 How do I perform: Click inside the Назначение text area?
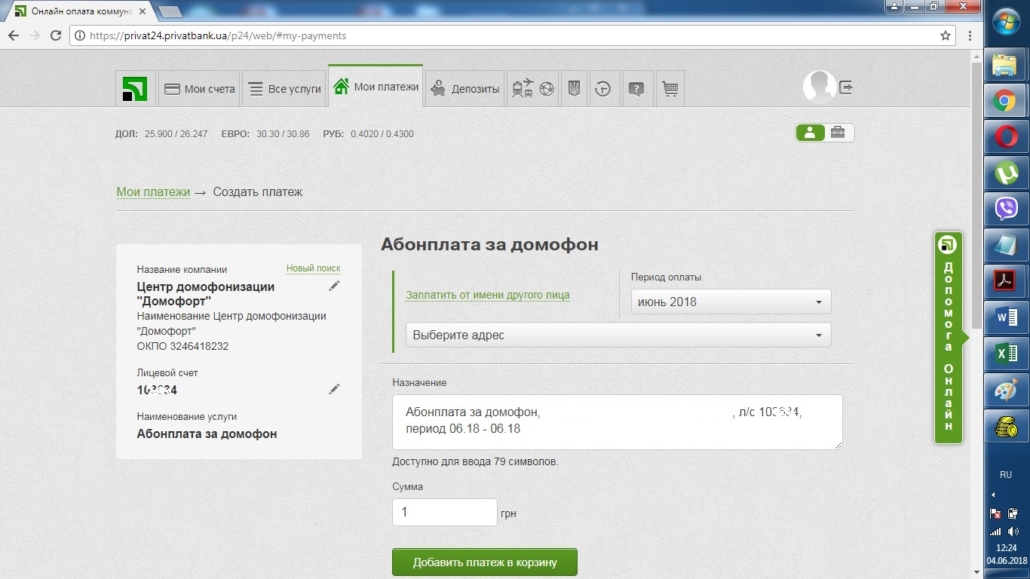(x=617, y=422)
